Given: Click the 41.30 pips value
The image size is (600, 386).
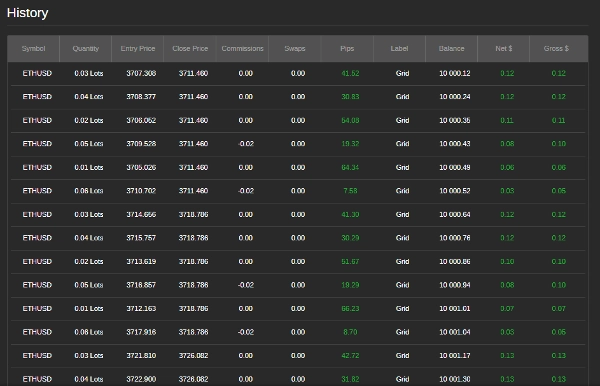Looking at the screenshot, I should (x=350, y=214).
